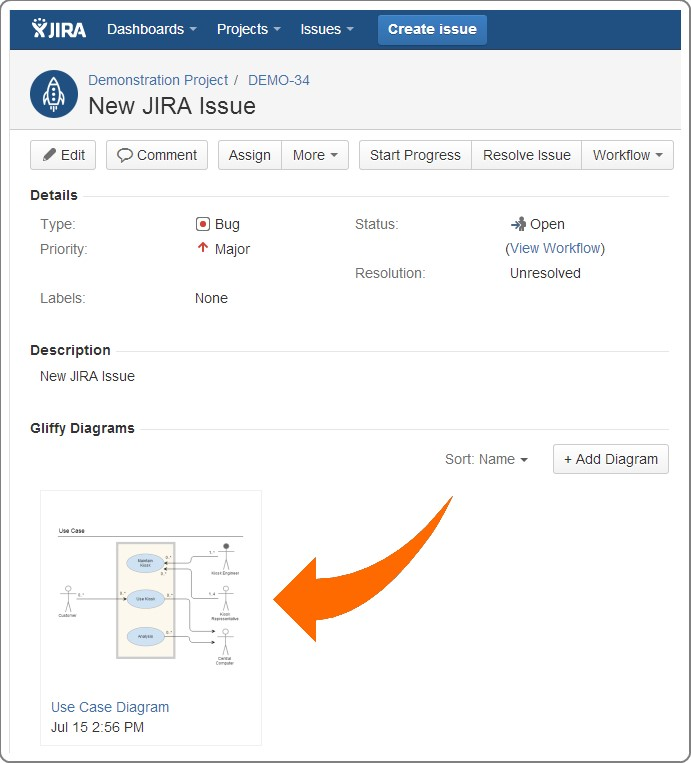Screen dimensions: 691x763
Task: Click the Details section heading
Action: [x=54, y=195]
